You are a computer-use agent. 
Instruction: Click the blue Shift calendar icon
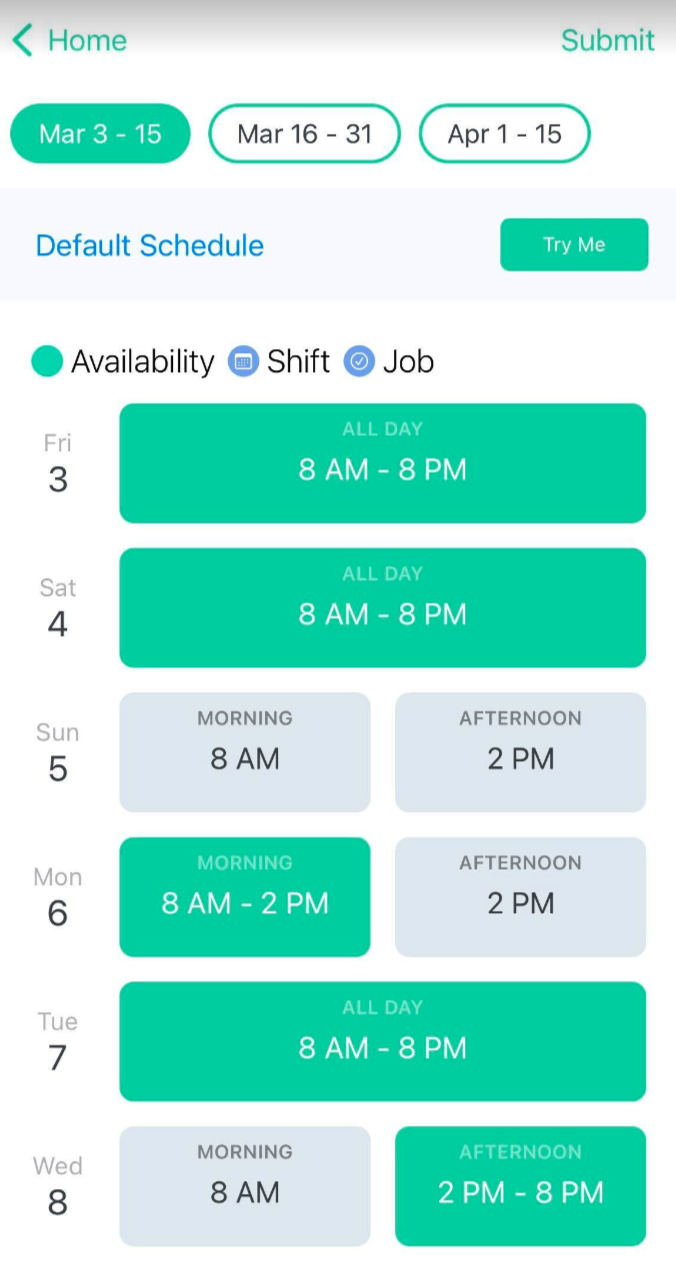(x=244, y=361)
